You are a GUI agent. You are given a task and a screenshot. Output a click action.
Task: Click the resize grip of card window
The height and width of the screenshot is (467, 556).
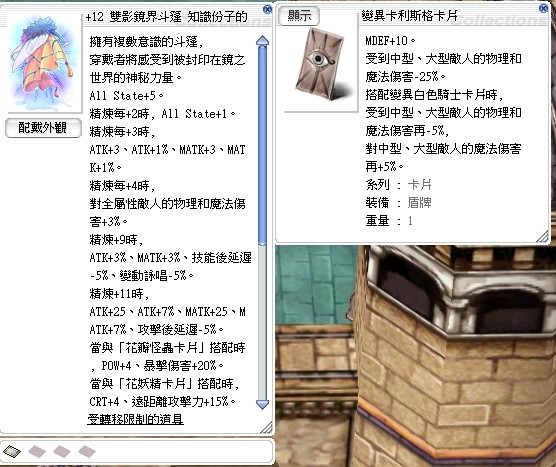[542, 237]
